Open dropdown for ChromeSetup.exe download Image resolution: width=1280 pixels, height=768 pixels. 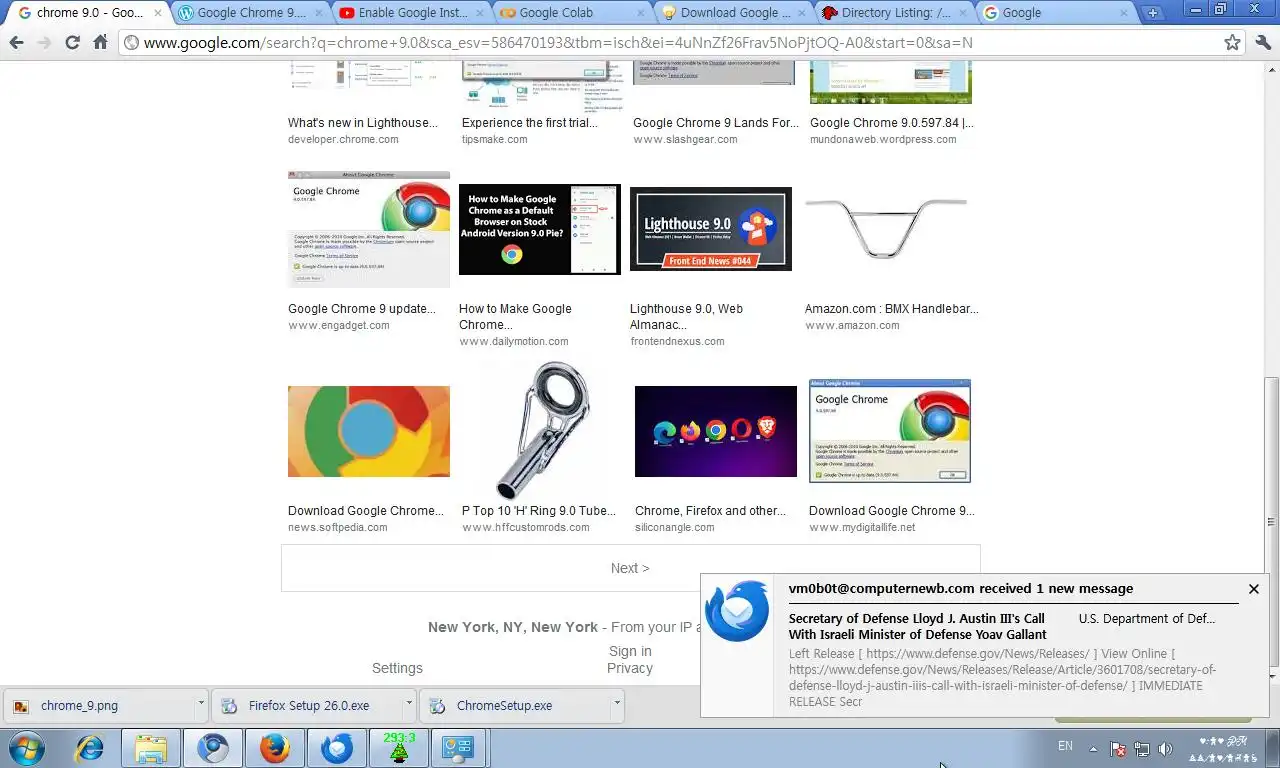click(x=617, y=704)
